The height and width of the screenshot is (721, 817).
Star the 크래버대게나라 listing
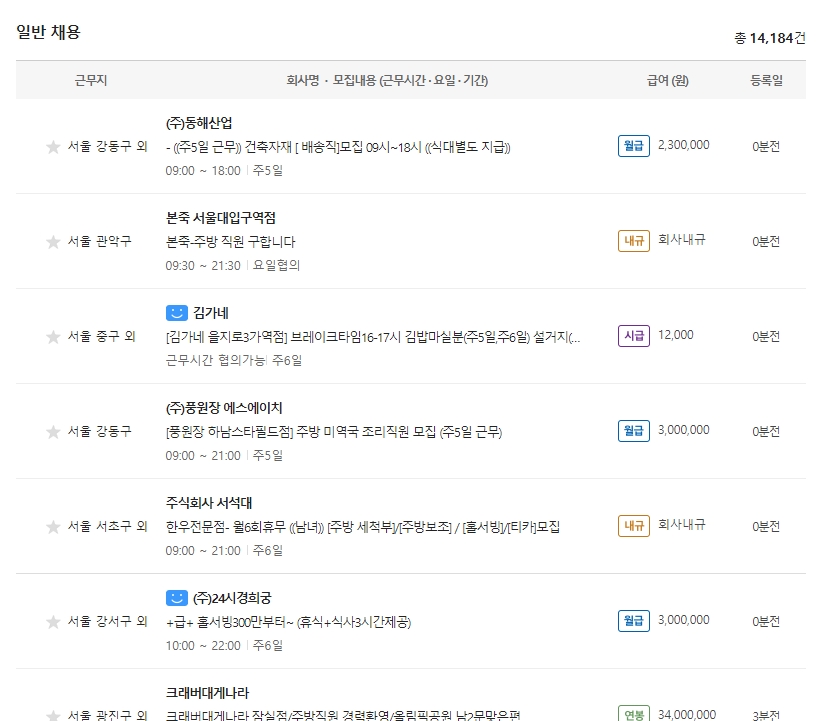point(53,716)
